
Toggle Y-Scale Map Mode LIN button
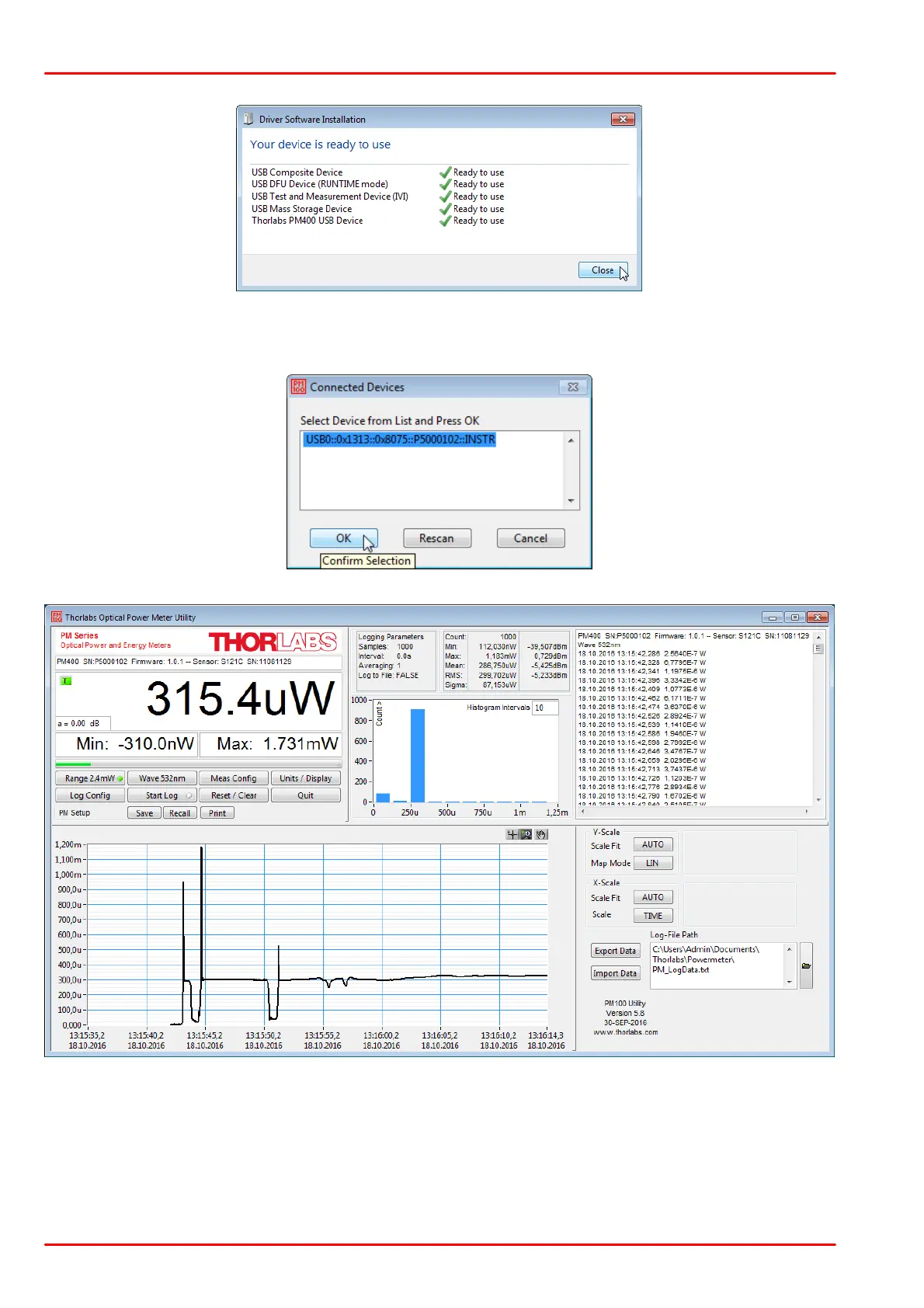coord(652,863)
